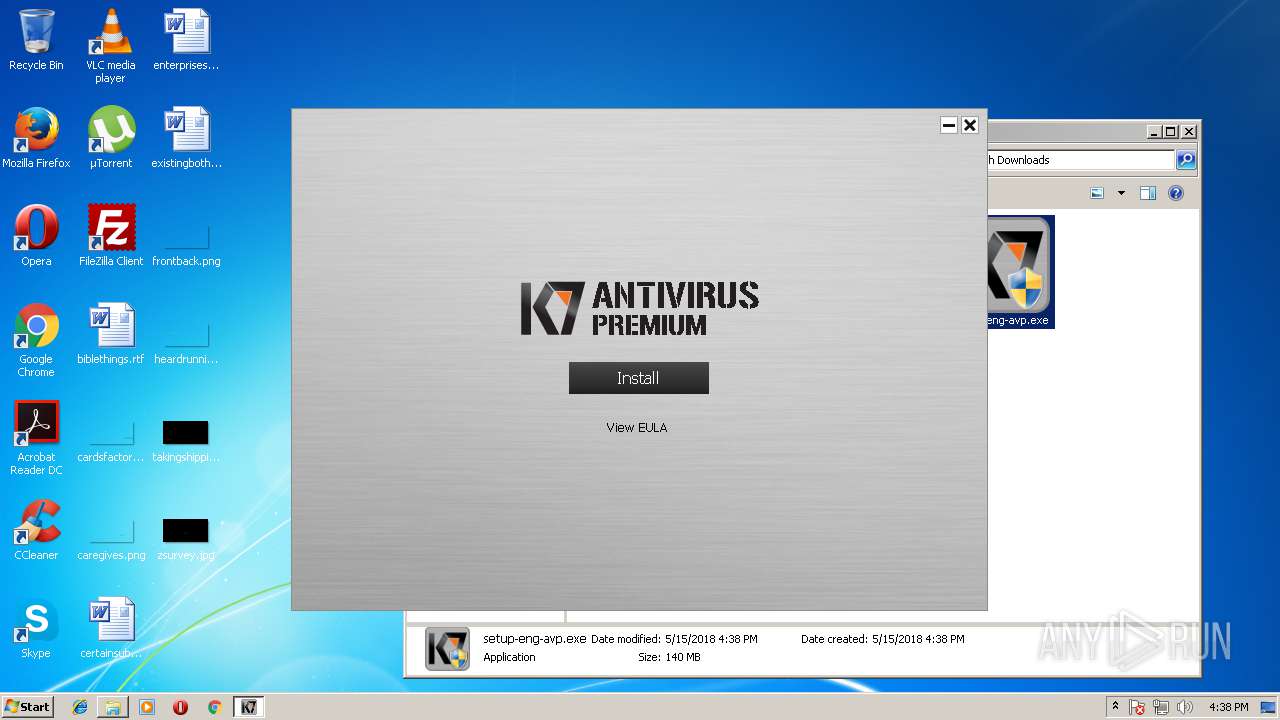Switch to K7 installer taskbar button

click(248, 707)
